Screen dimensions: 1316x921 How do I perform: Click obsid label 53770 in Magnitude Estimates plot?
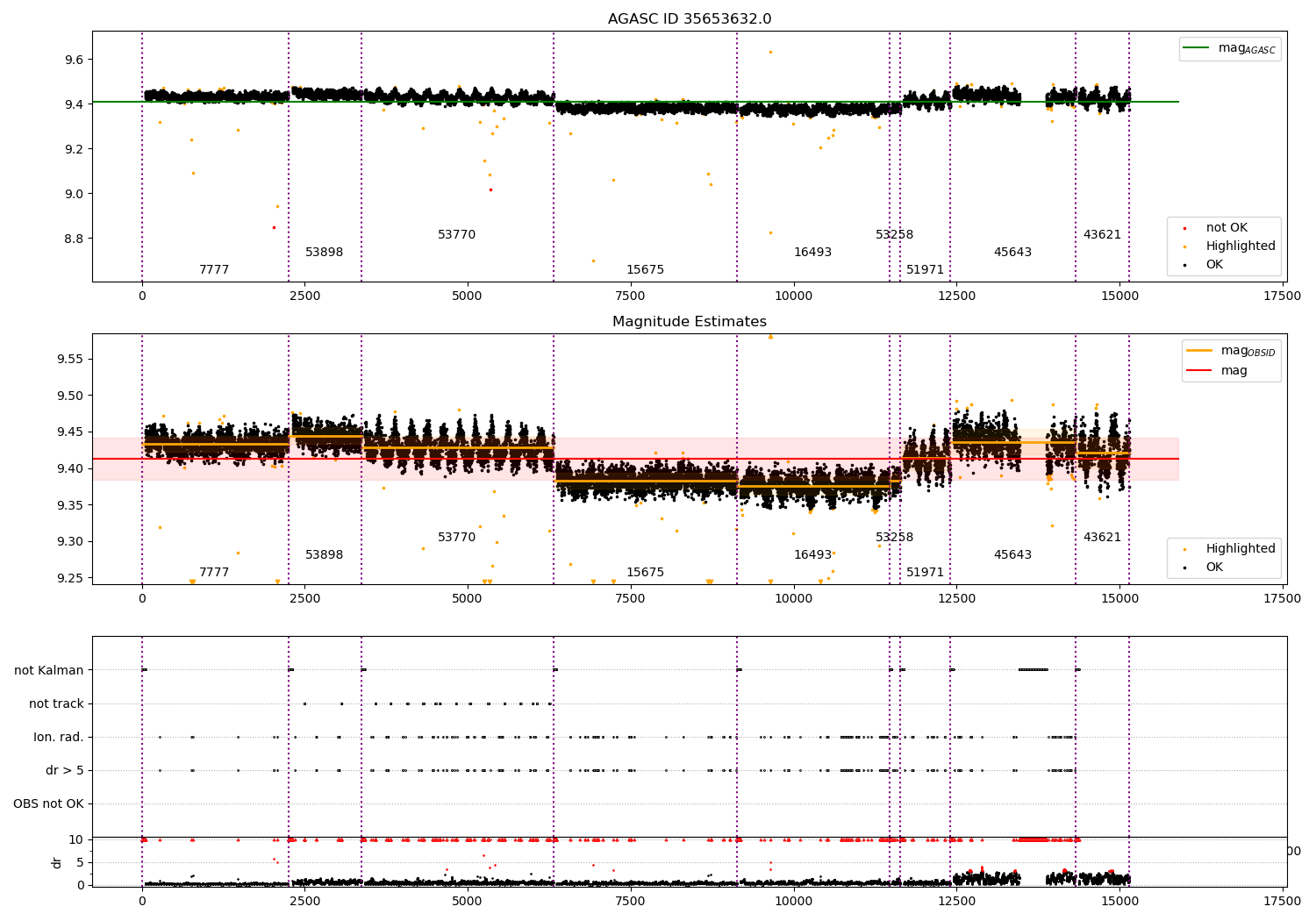point(457,538)
